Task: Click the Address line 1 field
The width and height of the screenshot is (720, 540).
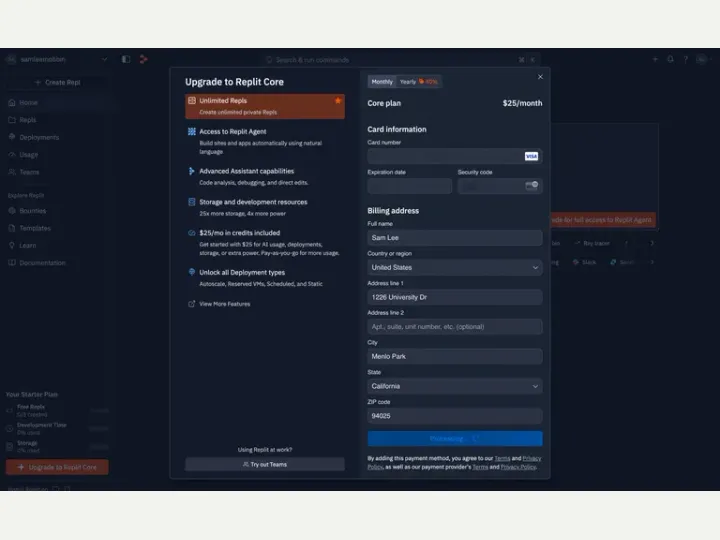Action: [455, 297]
